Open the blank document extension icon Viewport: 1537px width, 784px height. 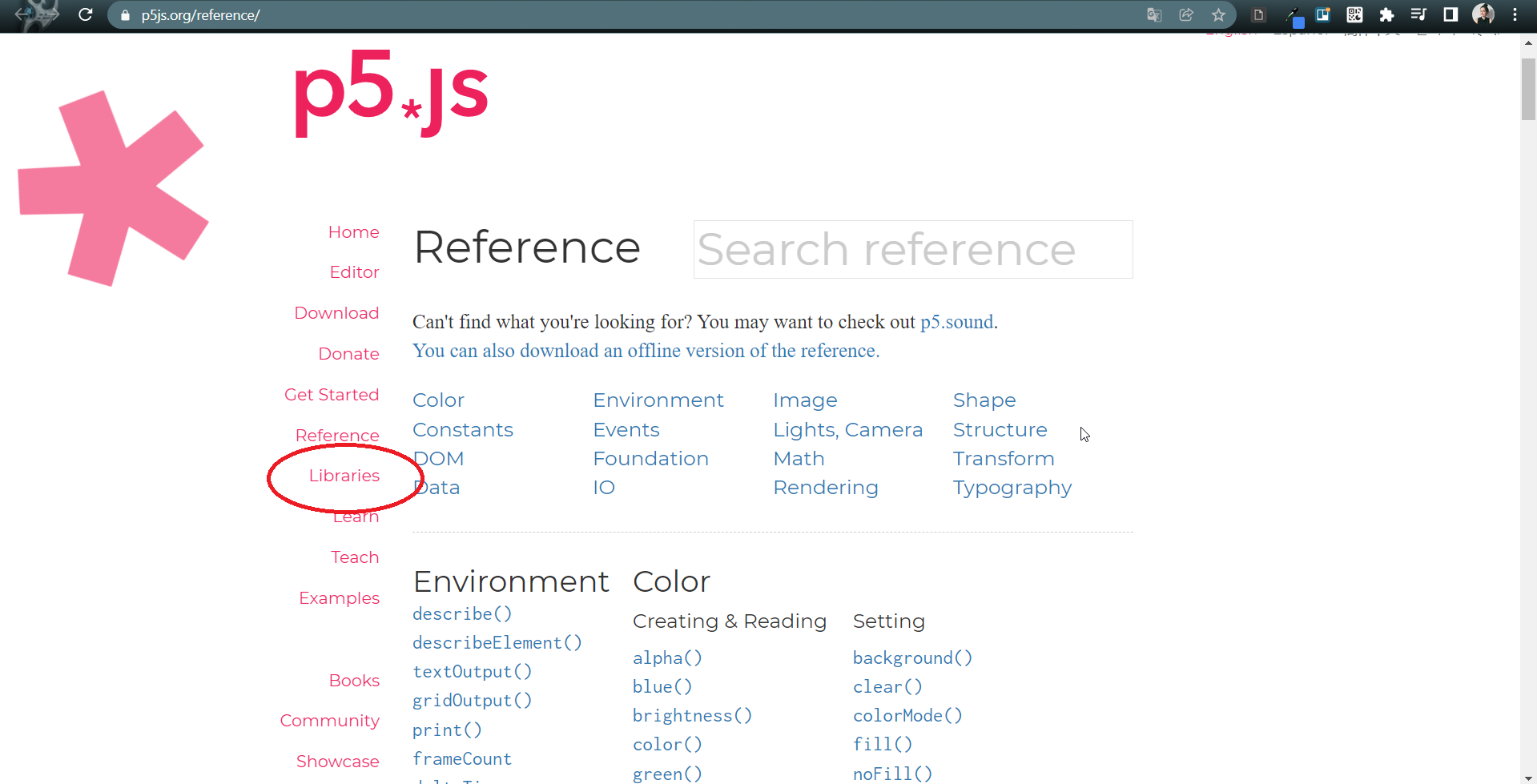1258,14
